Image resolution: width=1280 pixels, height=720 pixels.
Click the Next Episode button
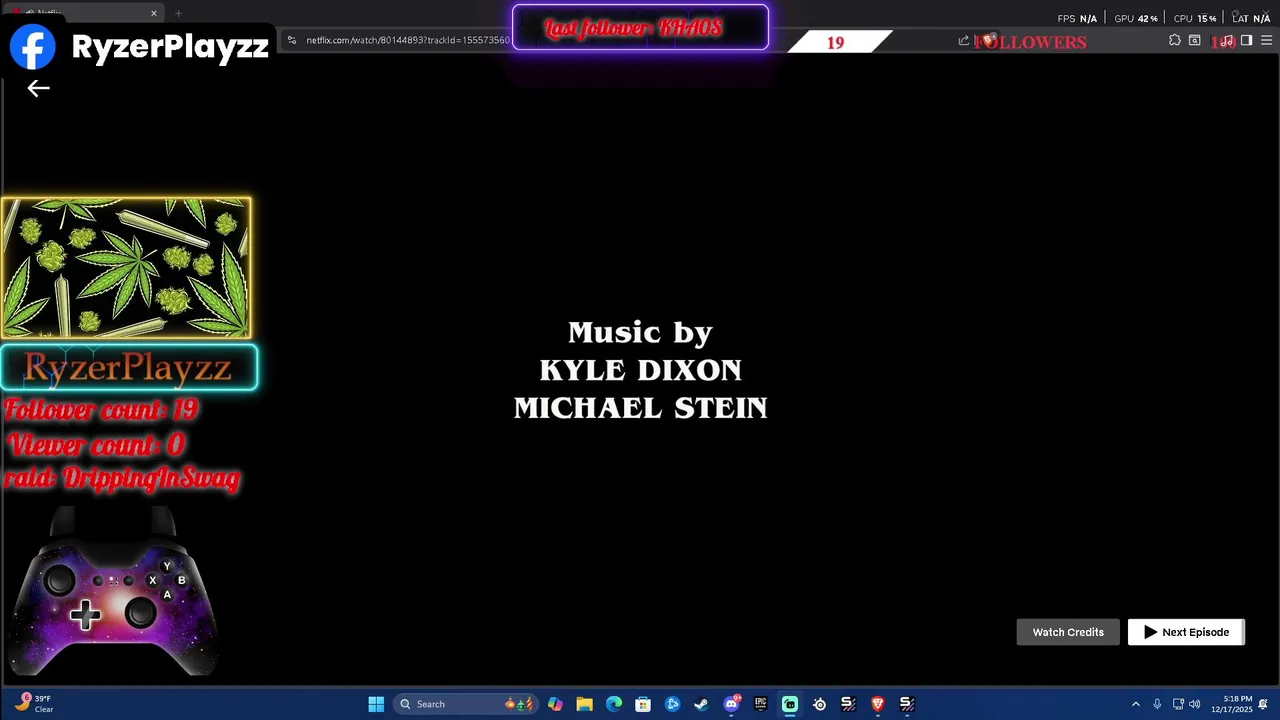[x=1186, y=632]
